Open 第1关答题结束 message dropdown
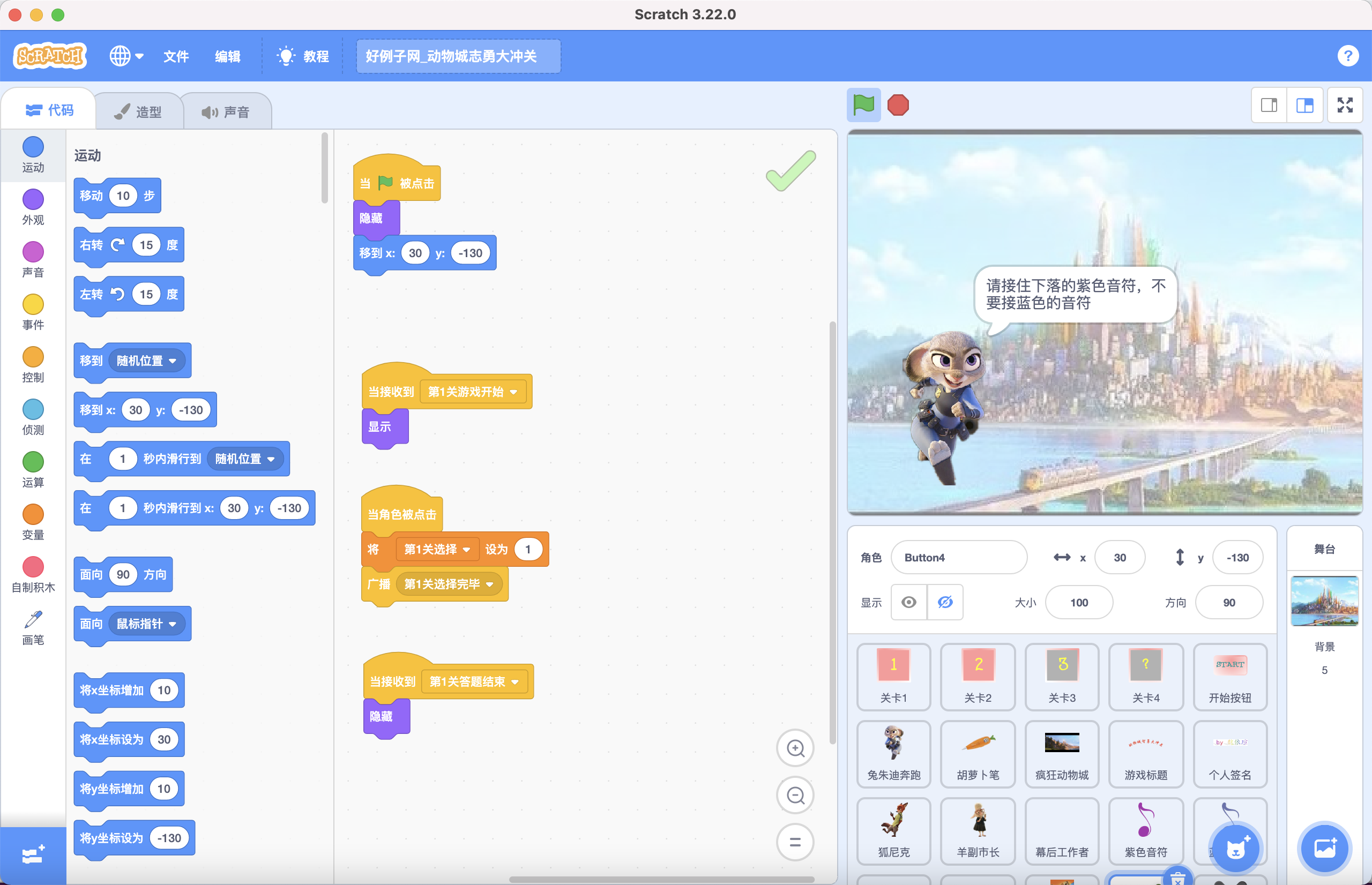This screenshot has height=885, width=1372. click(474, 681)
